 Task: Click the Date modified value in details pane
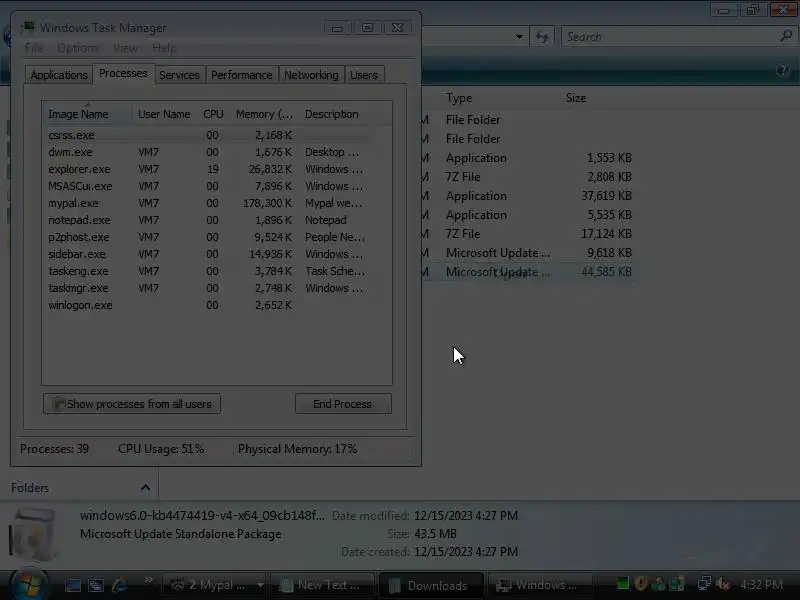click(466, 516)
